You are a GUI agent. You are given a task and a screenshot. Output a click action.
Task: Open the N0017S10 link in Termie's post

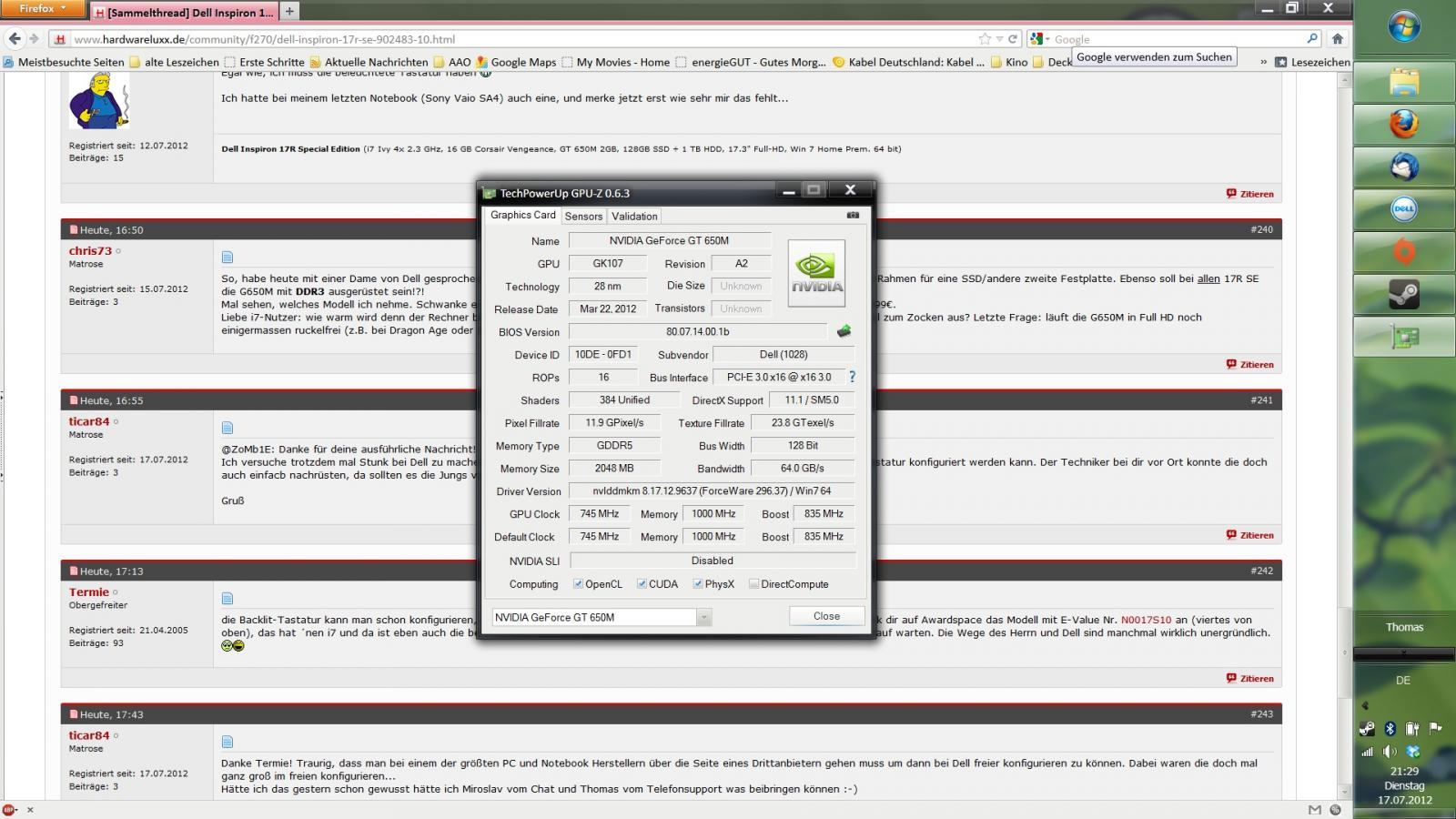point(1146,620)
